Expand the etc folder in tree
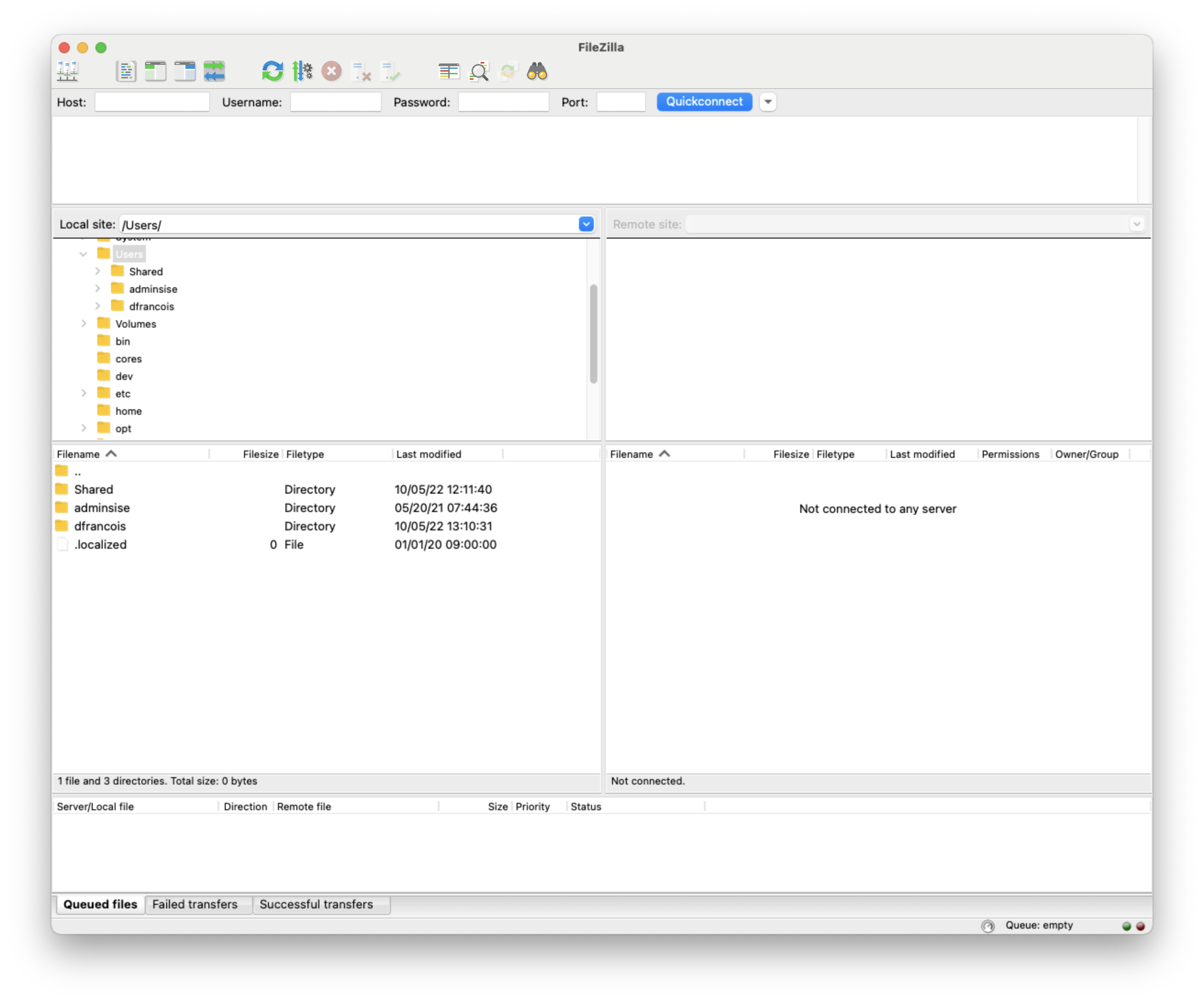The width and height of the screenshot is (1204, 1002). [x=84, y=393]
